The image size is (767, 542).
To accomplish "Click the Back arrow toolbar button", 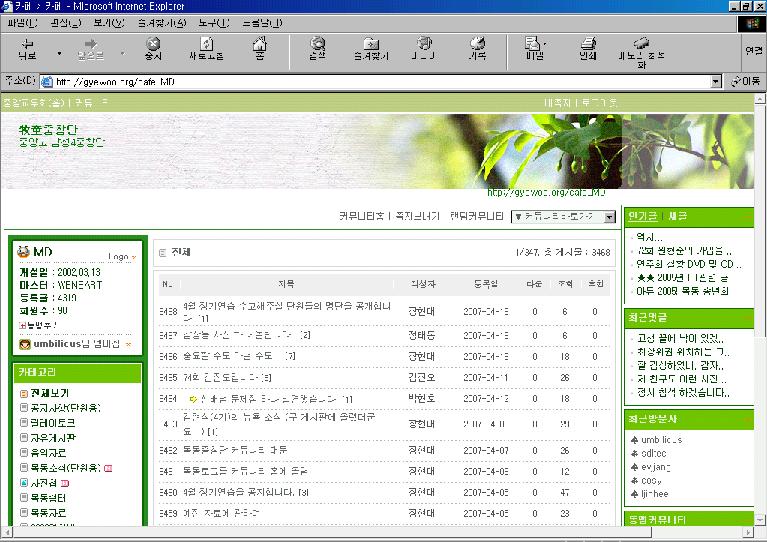I will pos(27,49).
